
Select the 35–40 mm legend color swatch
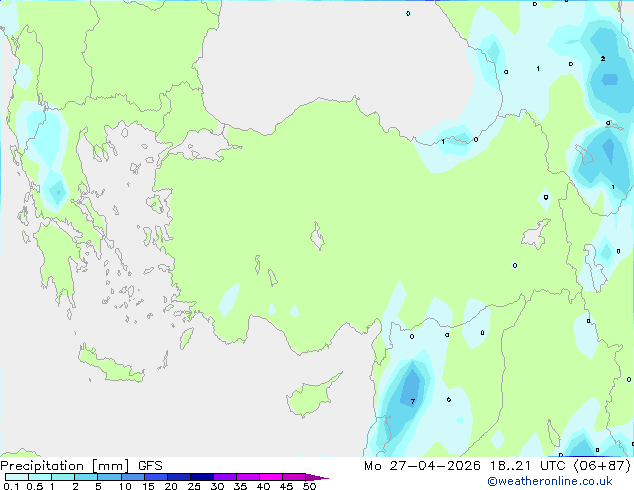247,477
